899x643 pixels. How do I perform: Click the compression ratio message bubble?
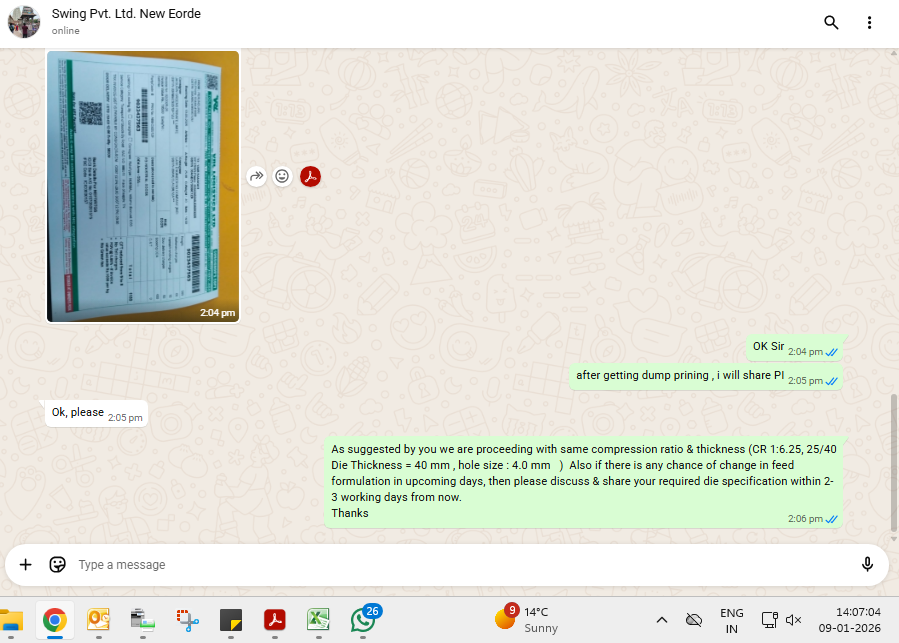tap(583, 481)
